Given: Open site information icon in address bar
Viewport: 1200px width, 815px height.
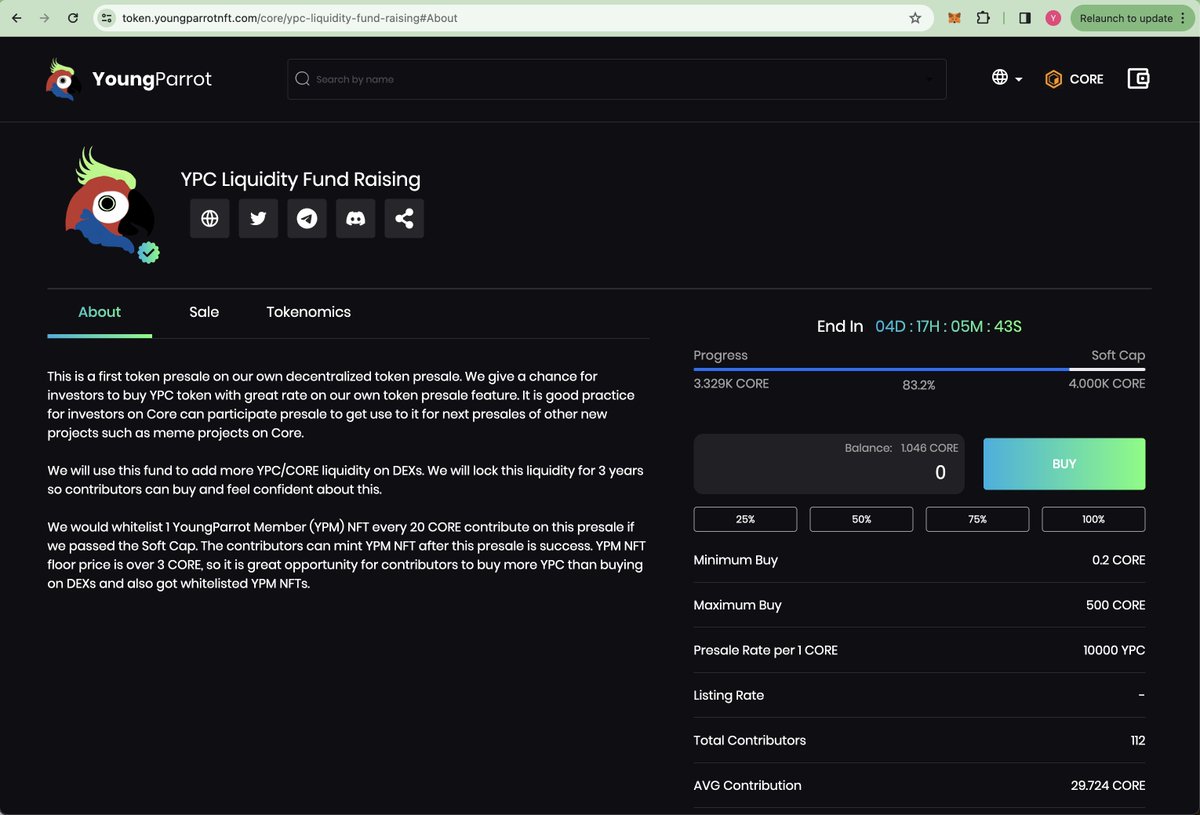Looking at the screenshot, I should (x=108, y=18).
